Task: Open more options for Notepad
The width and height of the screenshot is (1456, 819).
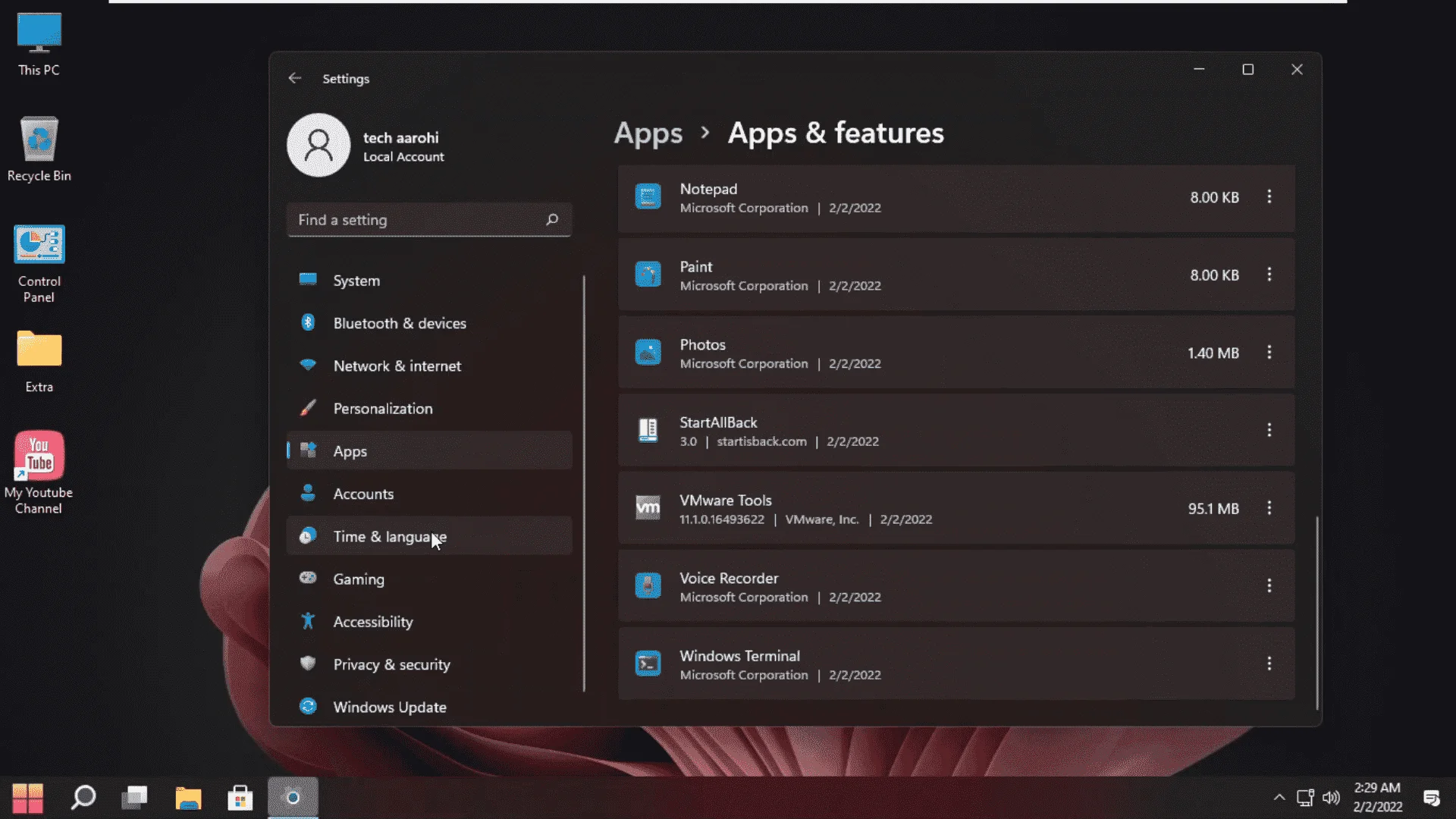Action: coord(1269,197)
